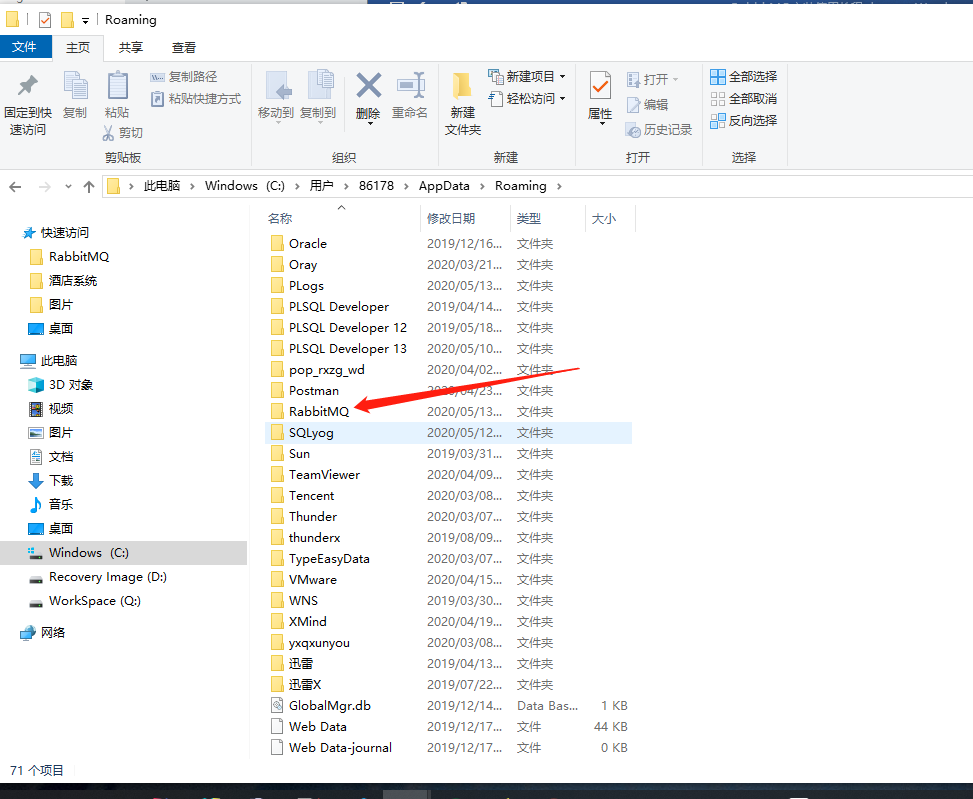Pin to Quick Access (固定到快速访问)
The height and width of the screenshot is (799, 973).
point(27,104)
